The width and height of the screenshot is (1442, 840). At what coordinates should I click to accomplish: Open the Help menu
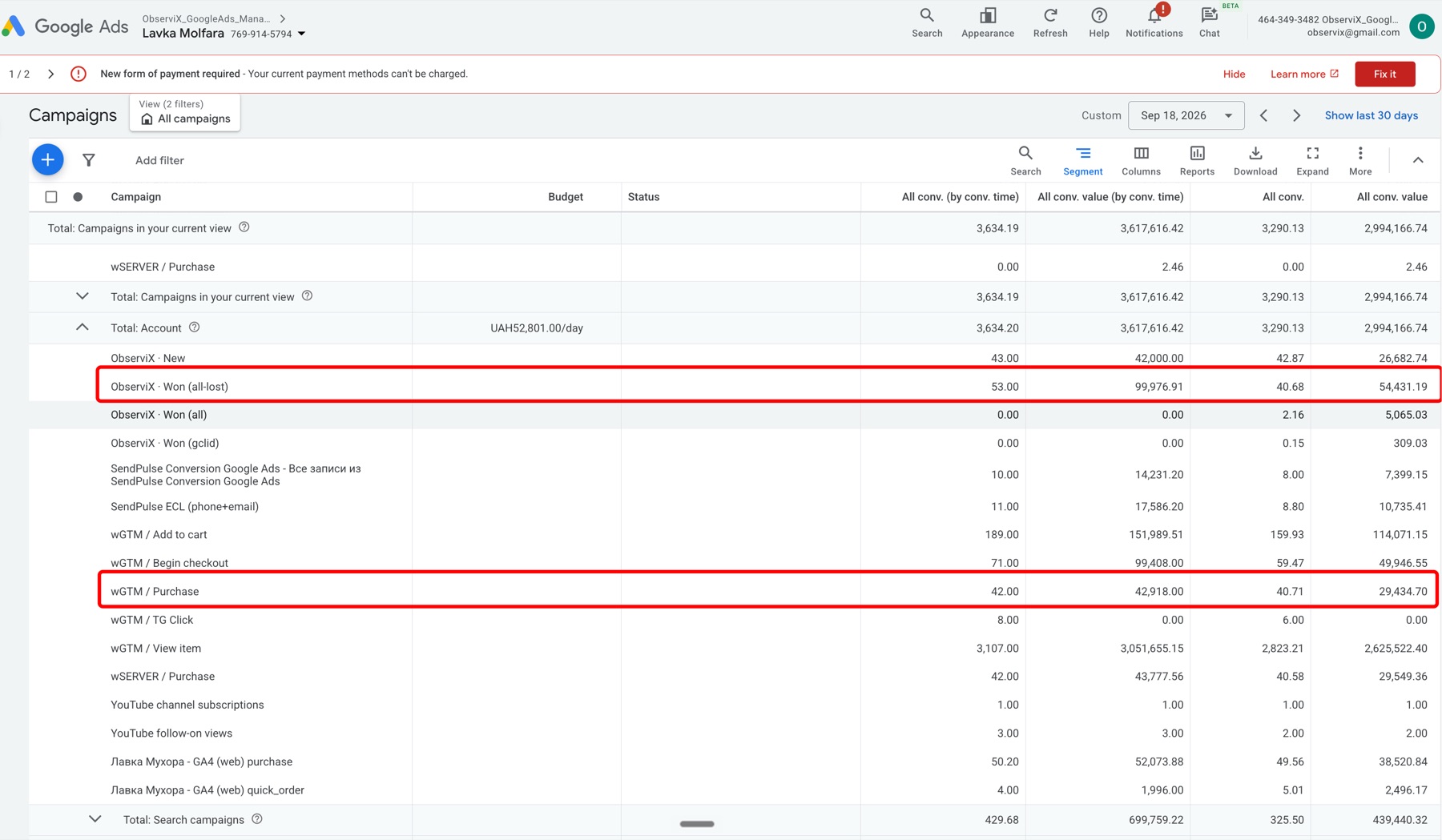tap(1099, 22)
